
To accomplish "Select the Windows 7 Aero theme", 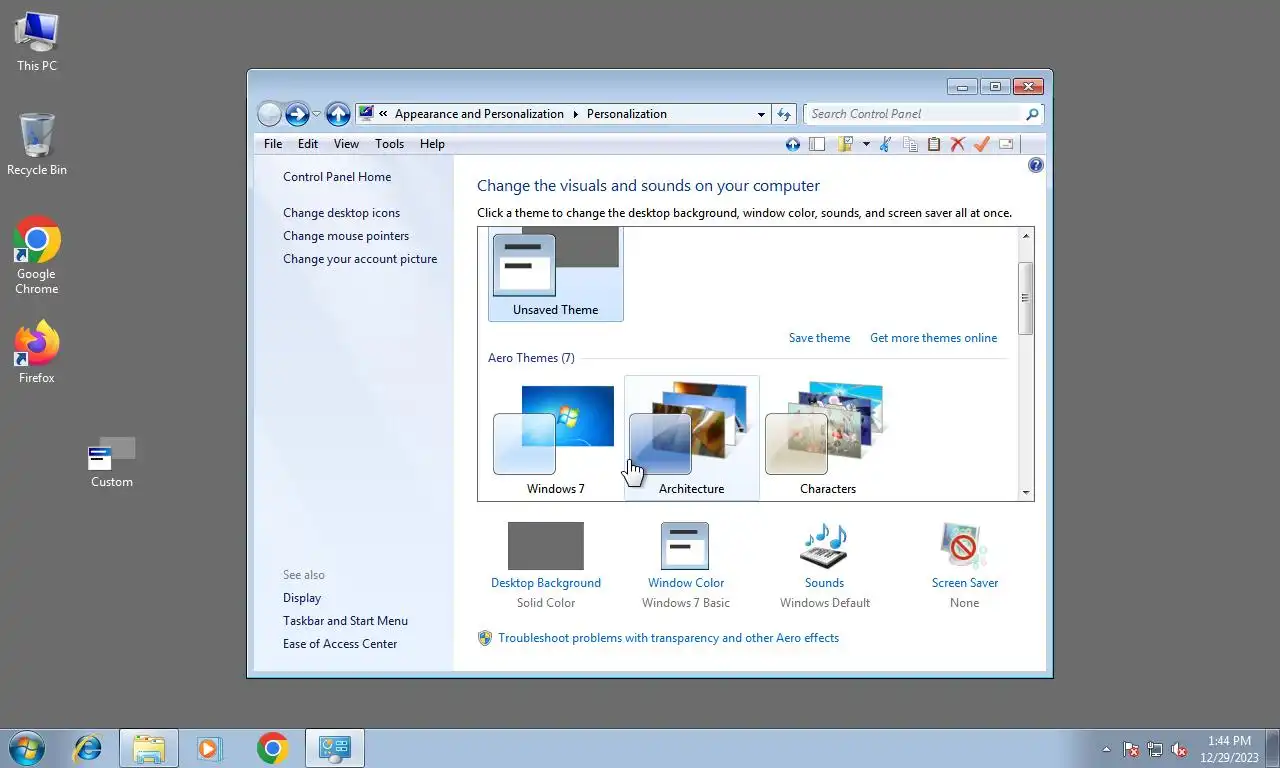I will (556, 438).
